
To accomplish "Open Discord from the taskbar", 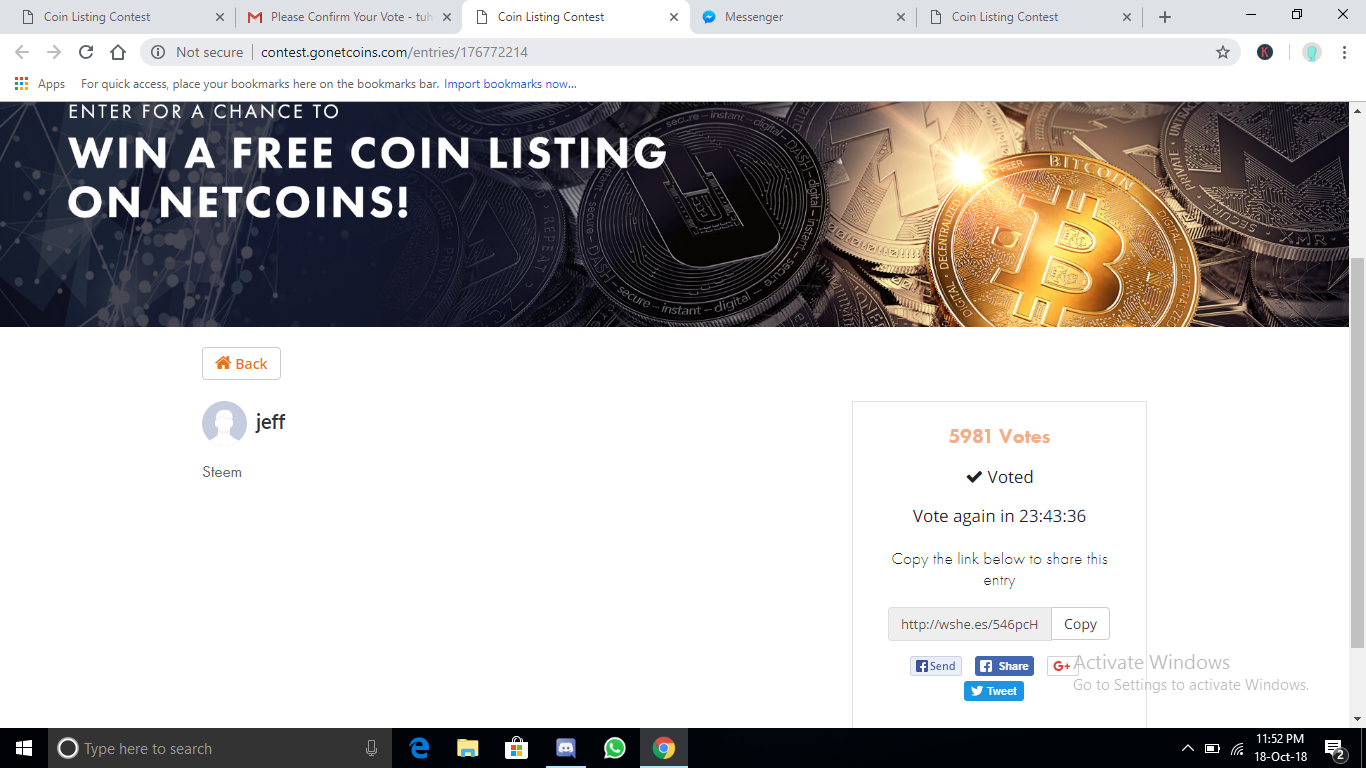I will pos(566,748).
